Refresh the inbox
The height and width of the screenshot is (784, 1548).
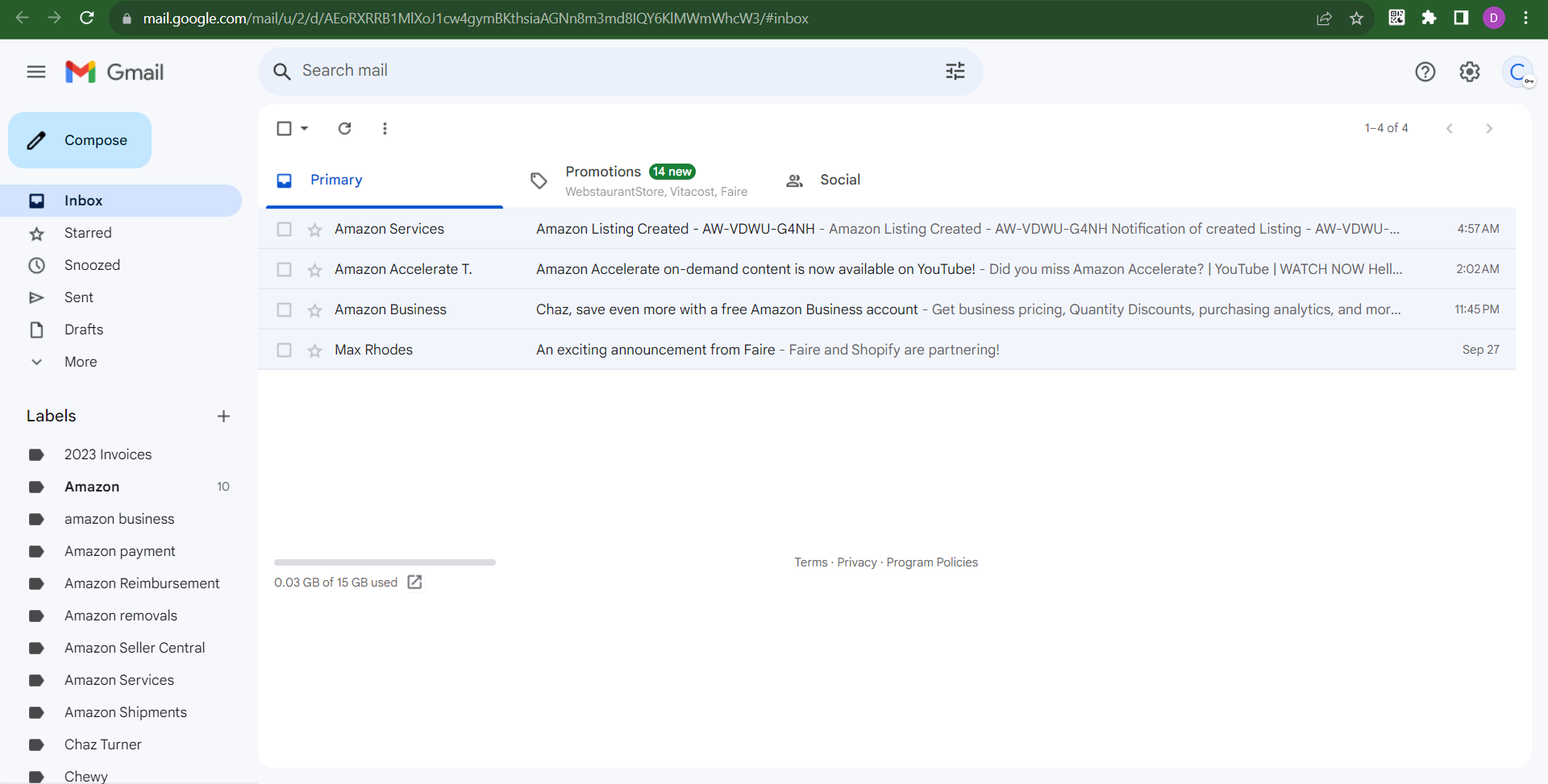[345, 128]
